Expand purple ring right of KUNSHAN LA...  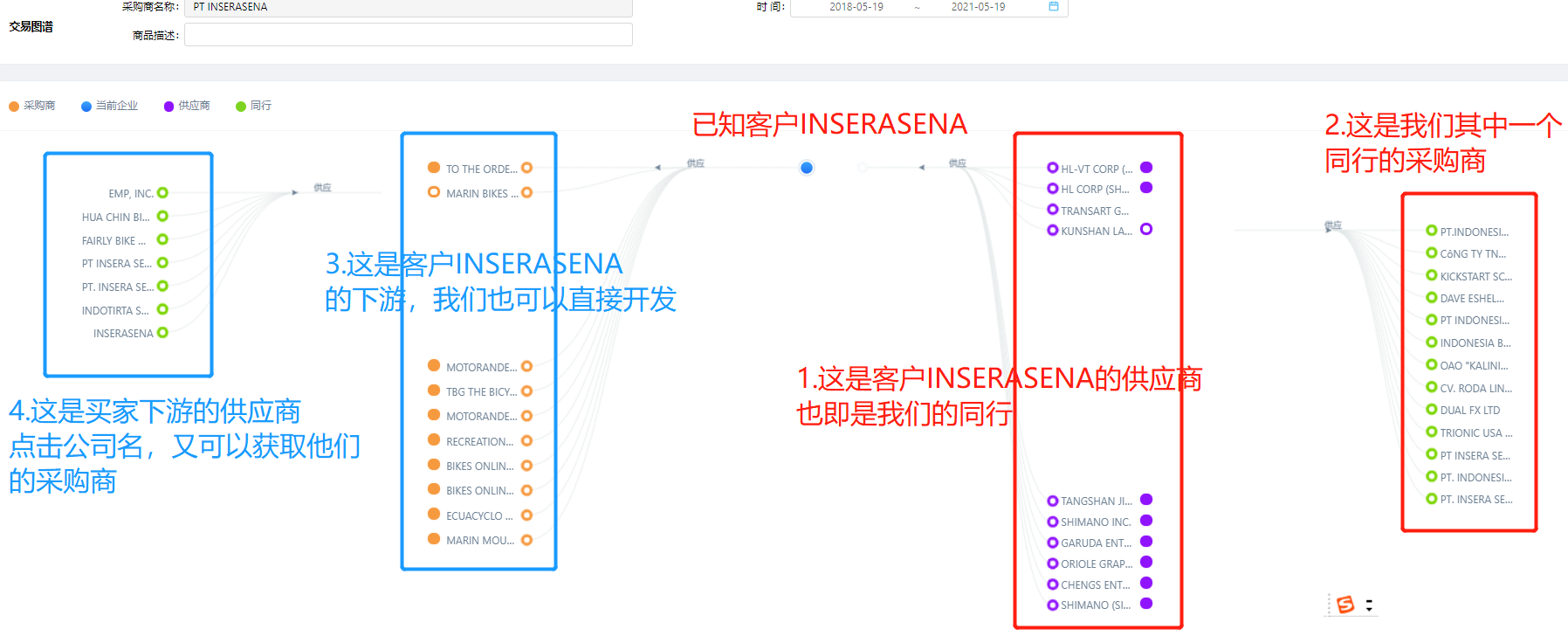[x=1146, y=229]
